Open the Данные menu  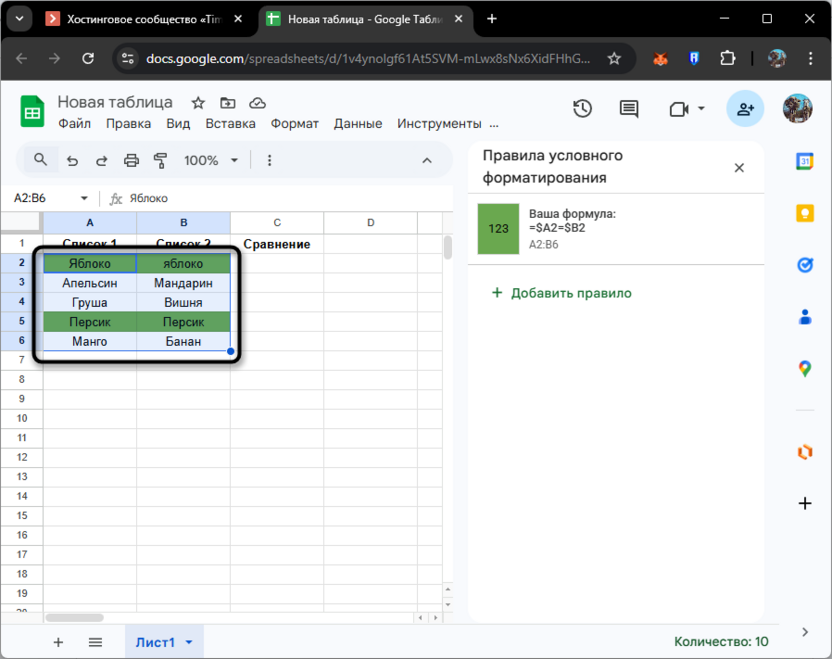(x=358, y=124)
